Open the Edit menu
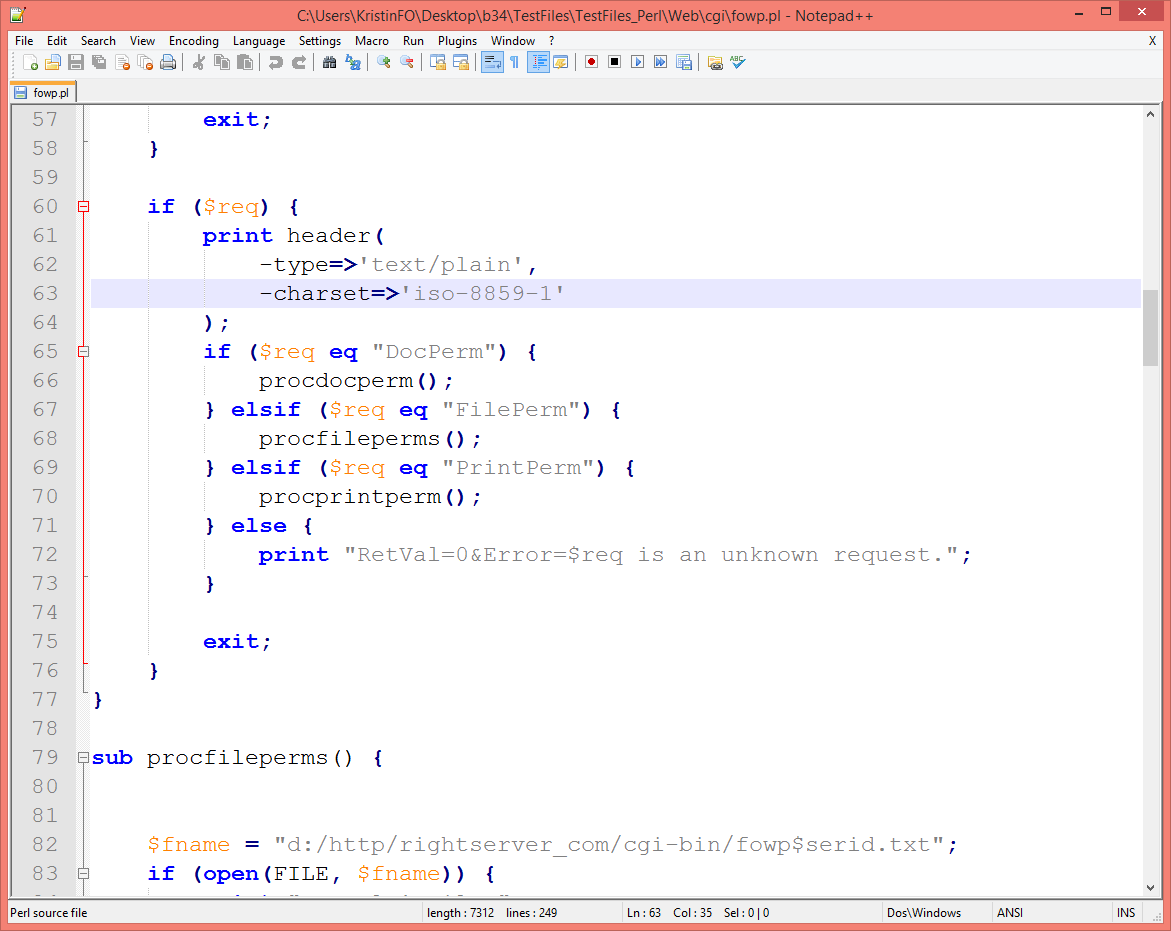1171x931 pixels. tap(57, 41)
